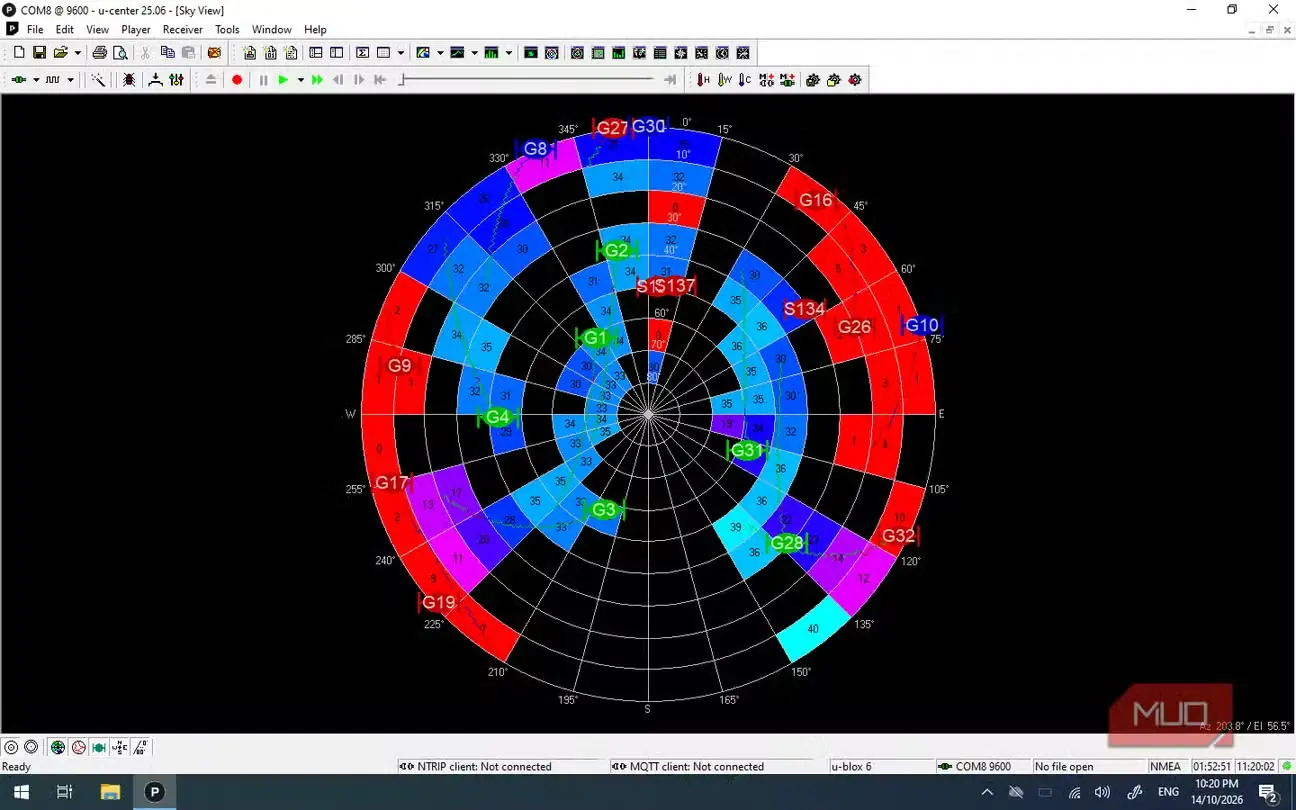Screen dimensions: 1296x810
Task: Open the View menu
Action: pyautogui.click(x=97, y=30)
